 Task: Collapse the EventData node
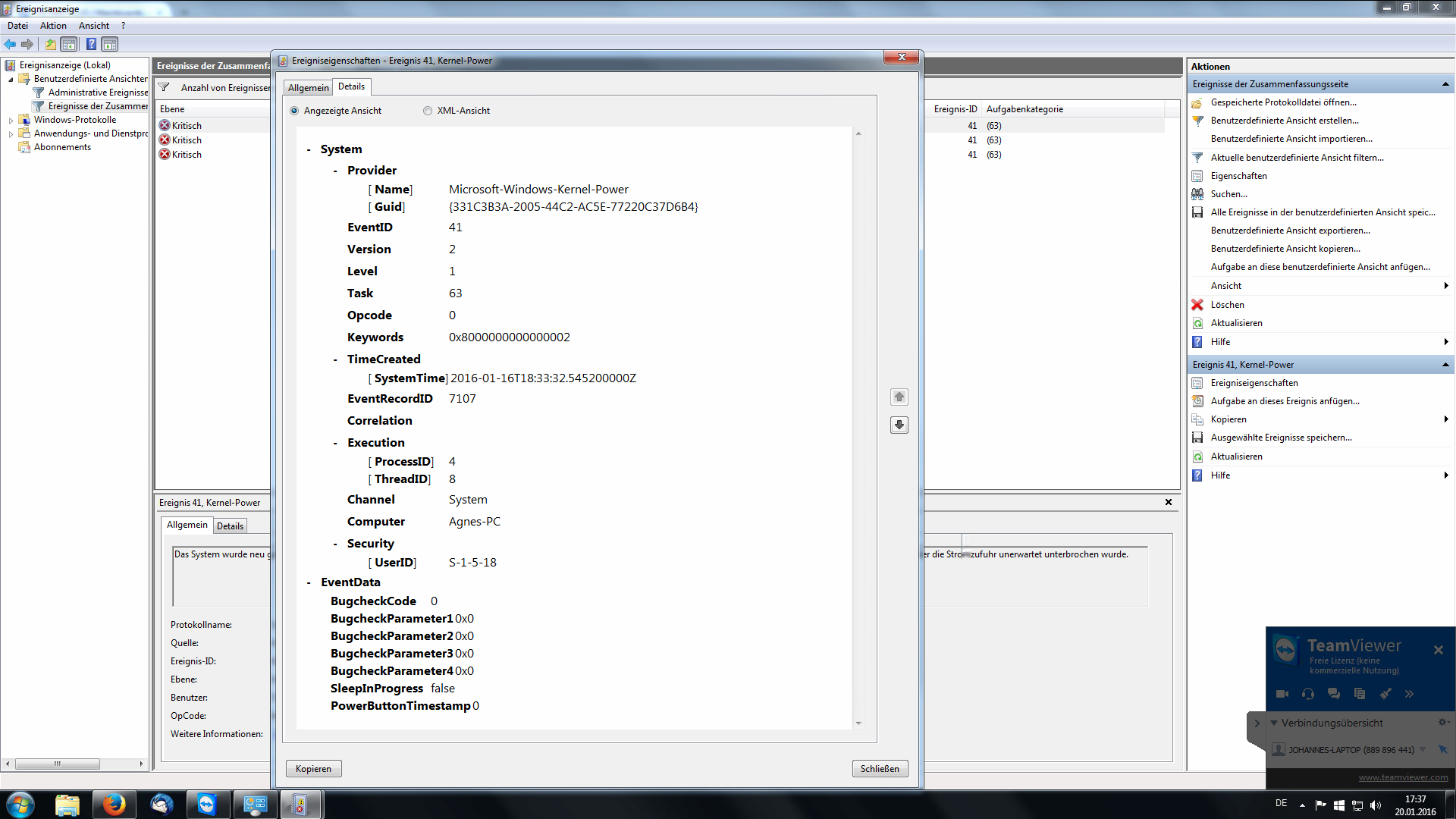coord(309,583)
